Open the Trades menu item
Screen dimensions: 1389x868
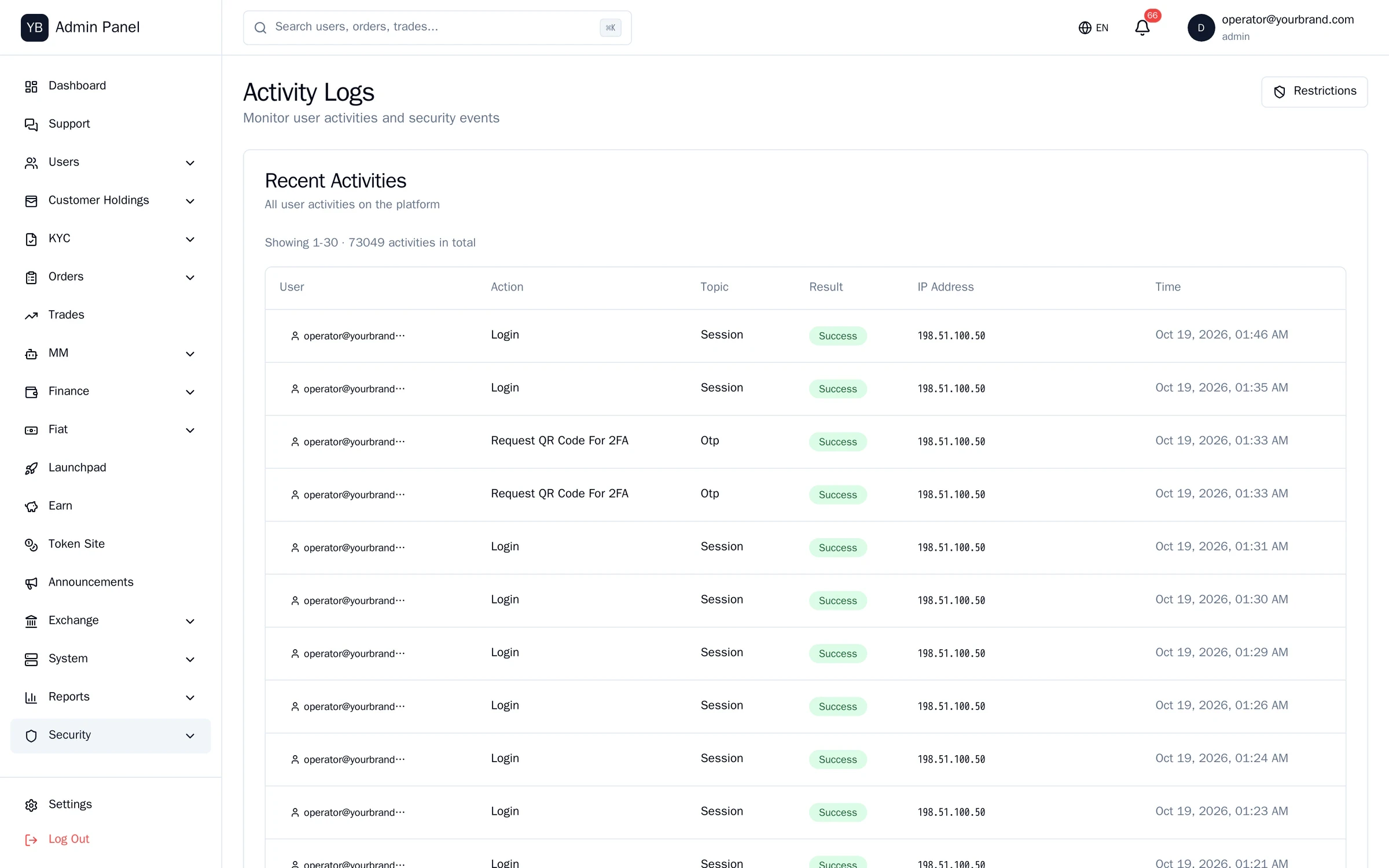click(x=111, y=316)
